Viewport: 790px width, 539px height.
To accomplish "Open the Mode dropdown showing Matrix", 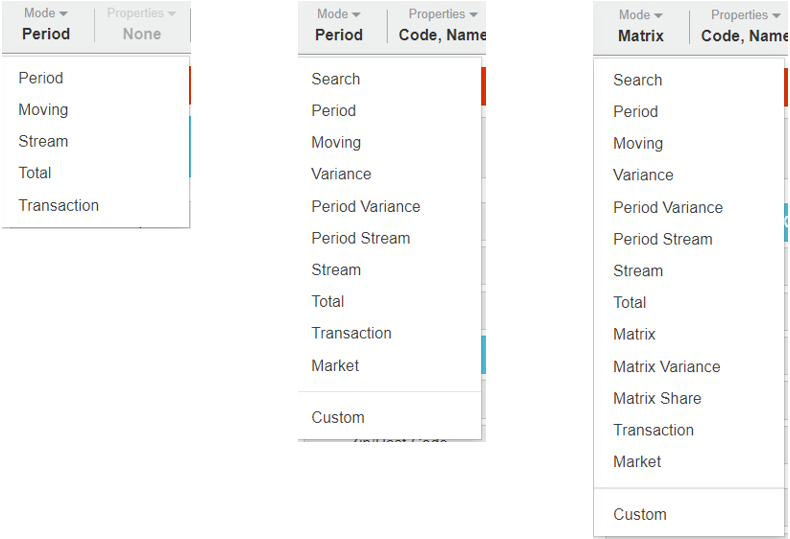I will pyautogui.click(x=641, y=26).
